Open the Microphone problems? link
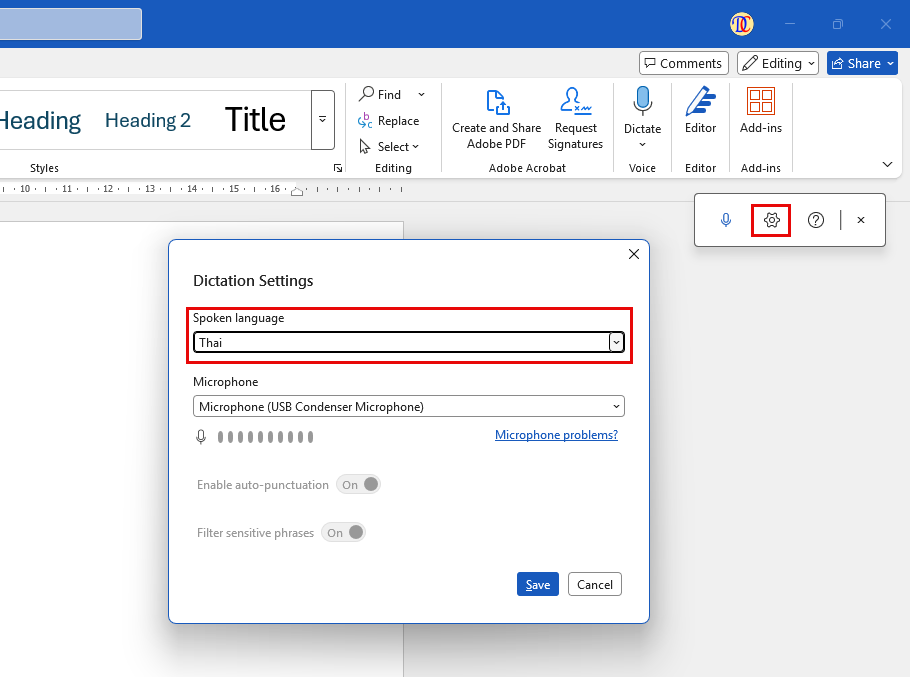Viewport: 910px width, 677px height. click(x=556, y=435)
